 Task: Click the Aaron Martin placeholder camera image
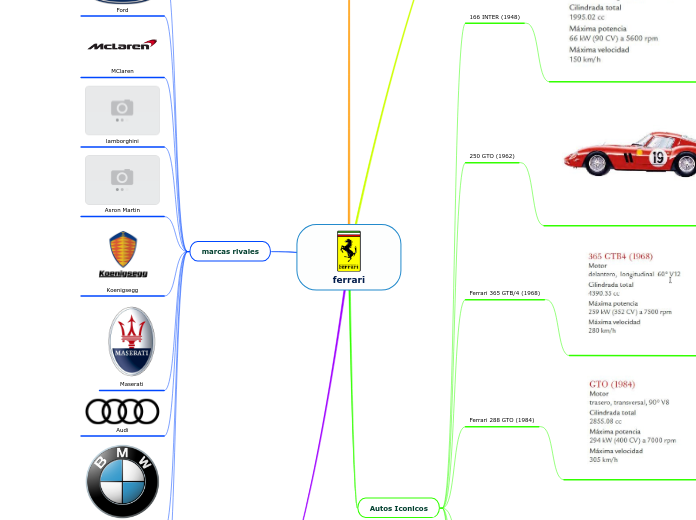click(122, 180)
